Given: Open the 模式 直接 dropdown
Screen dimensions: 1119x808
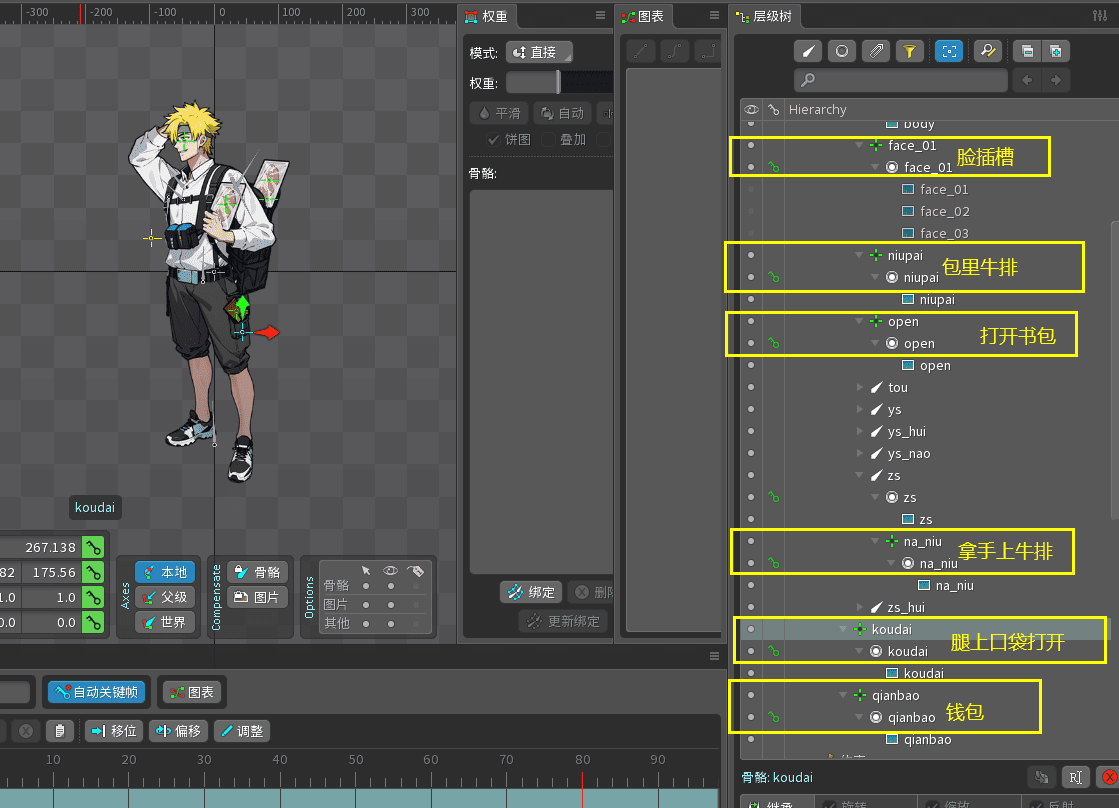Looking at the screenshot, I should coord(539,53).
